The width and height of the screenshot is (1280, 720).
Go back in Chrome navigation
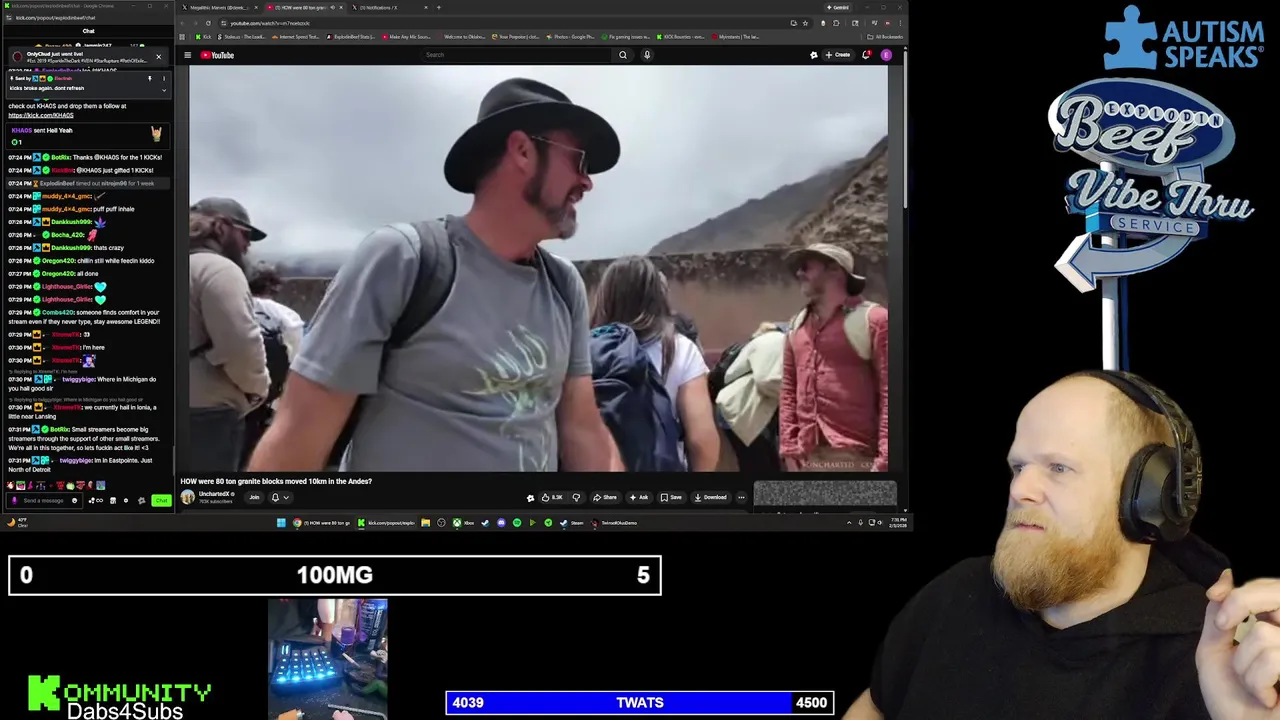pos(184,23)
